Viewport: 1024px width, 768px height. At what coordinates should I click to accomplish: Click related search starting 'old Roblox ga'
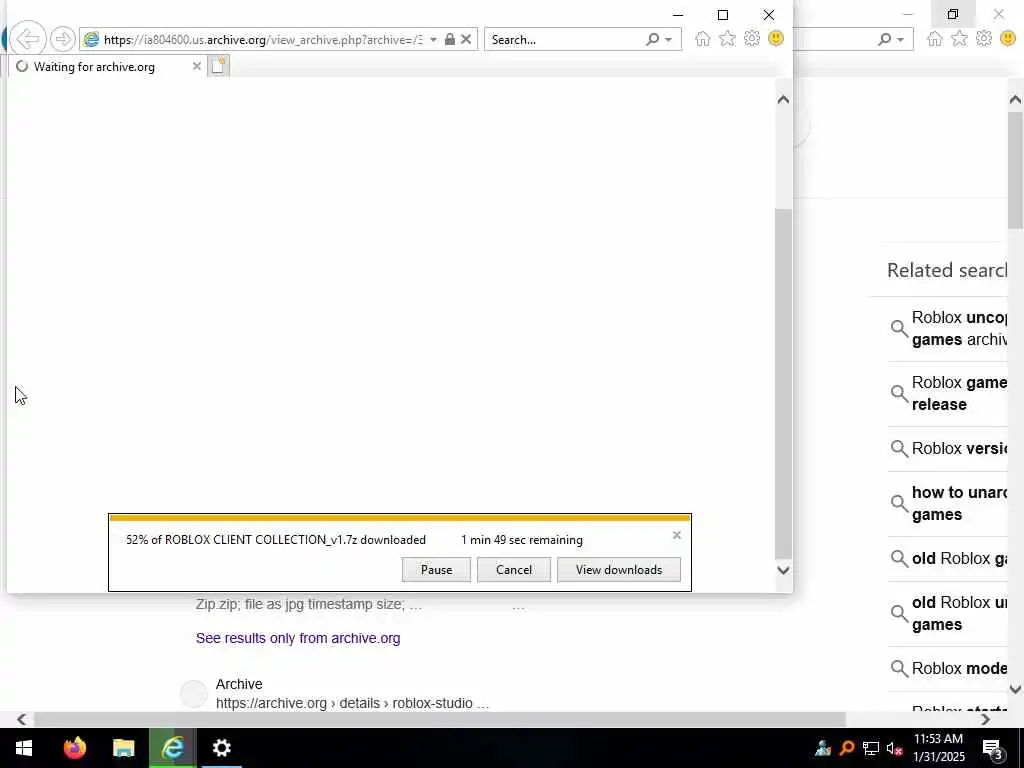click(959, 558)
